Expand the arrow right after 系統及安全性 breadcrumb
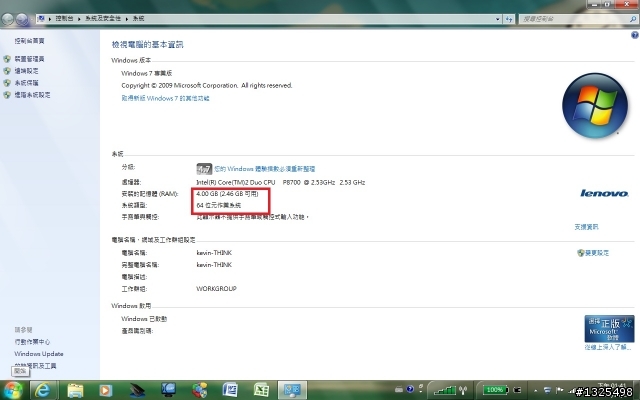 point(127,19)
